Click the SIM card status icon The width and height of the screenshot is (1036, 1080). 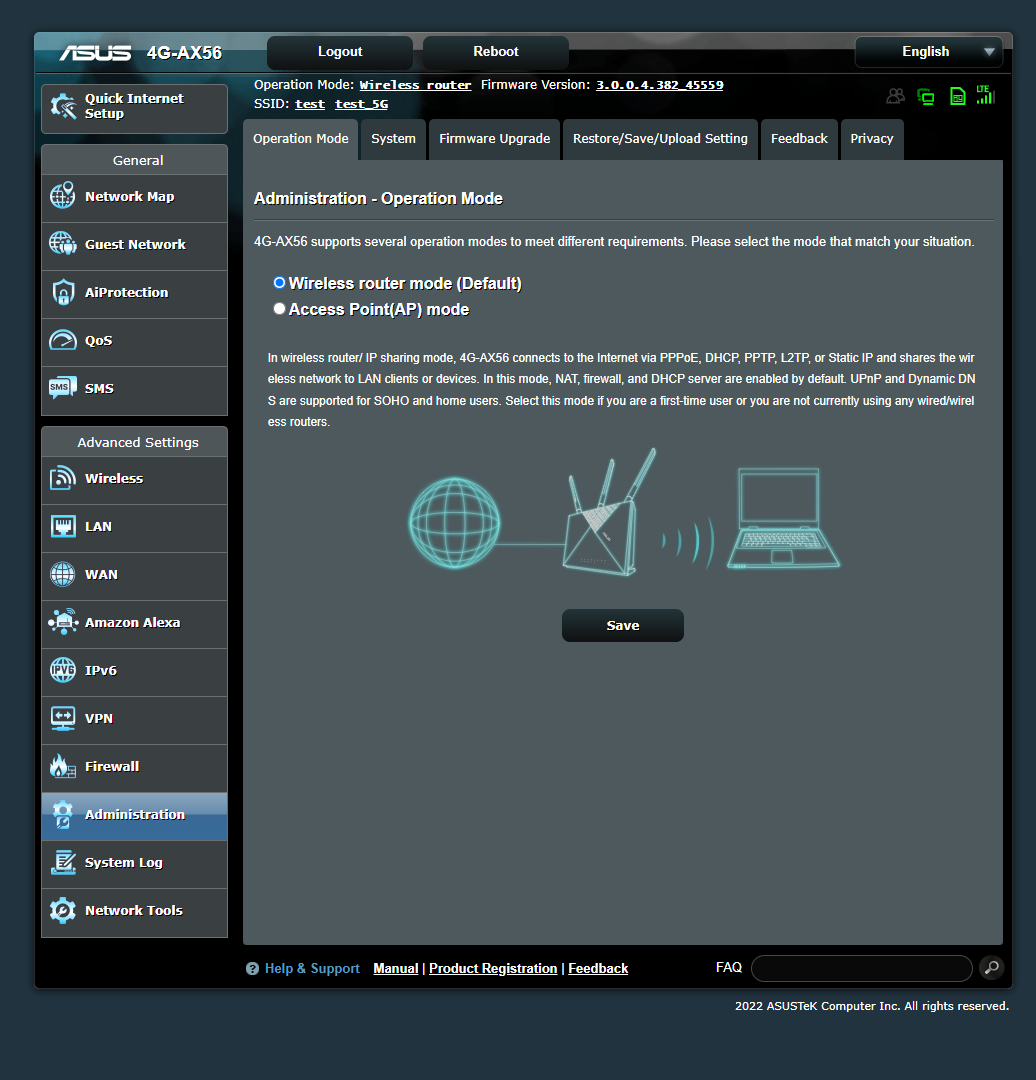(957, 96)
